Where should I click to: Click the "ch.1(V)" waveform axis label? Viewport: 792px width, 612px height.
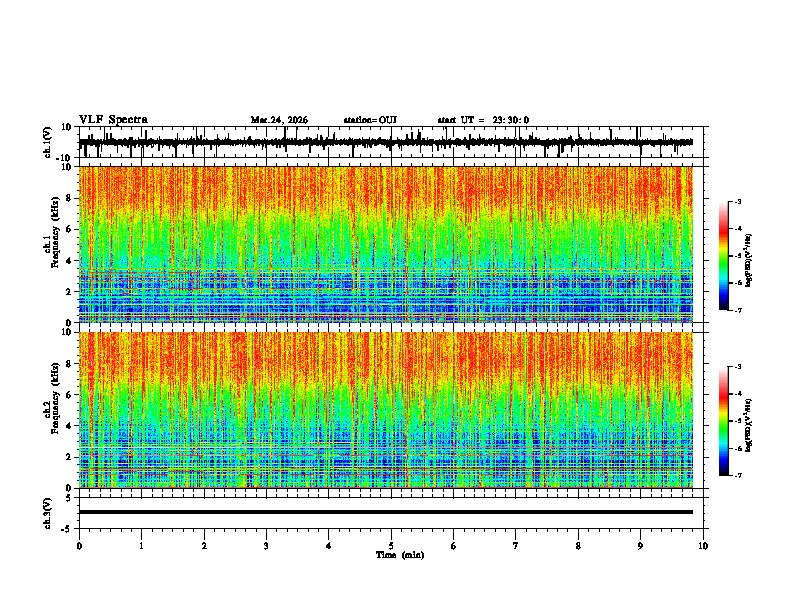coord(48,142)
